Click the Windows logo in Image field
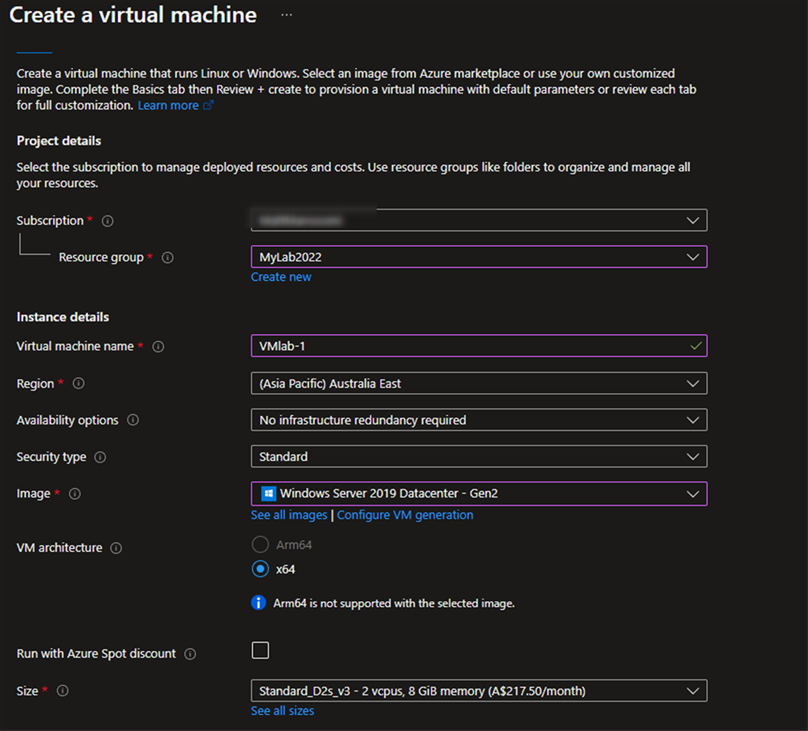 tap(268, 494)
